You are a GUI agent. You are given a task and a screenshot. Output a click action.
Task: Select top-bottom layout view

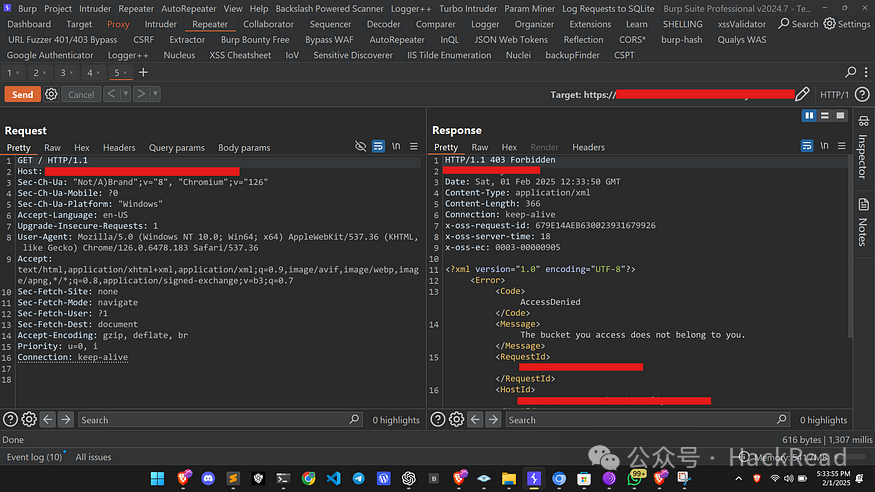[825, 115]
